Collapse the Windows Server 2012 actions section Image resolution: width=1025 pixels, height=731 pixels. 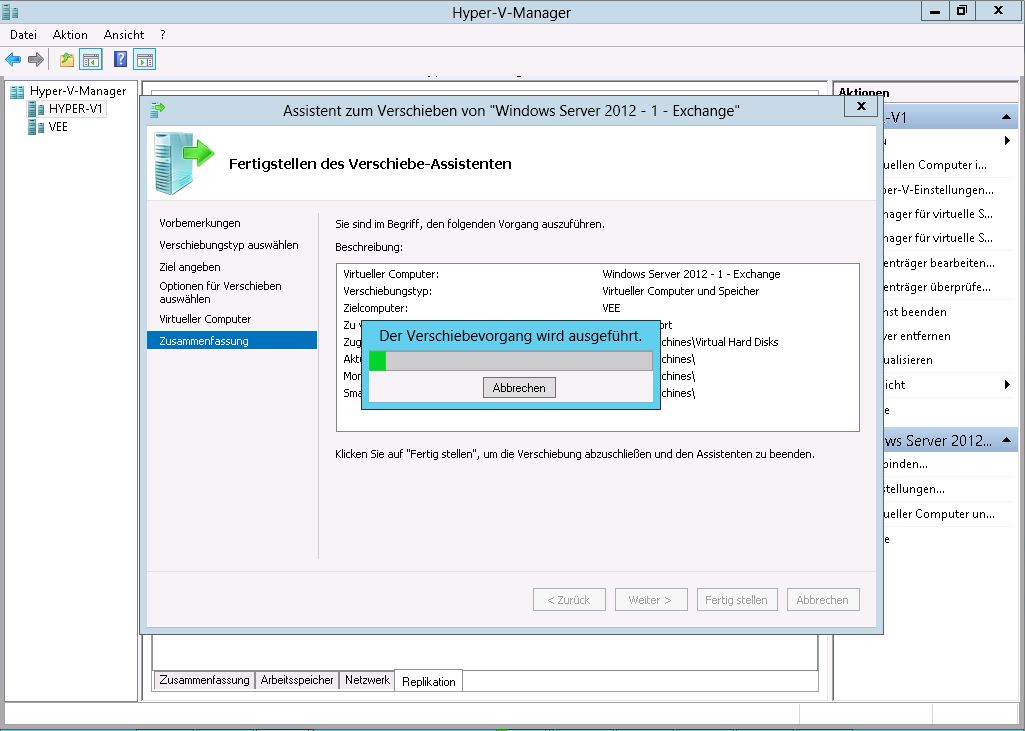(x=1007, y=441)
